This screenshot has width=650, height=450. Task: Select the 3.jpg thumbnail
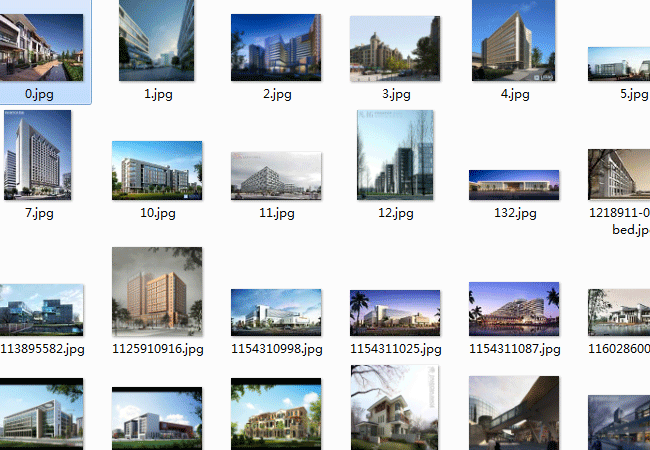(x=395, y=49)
